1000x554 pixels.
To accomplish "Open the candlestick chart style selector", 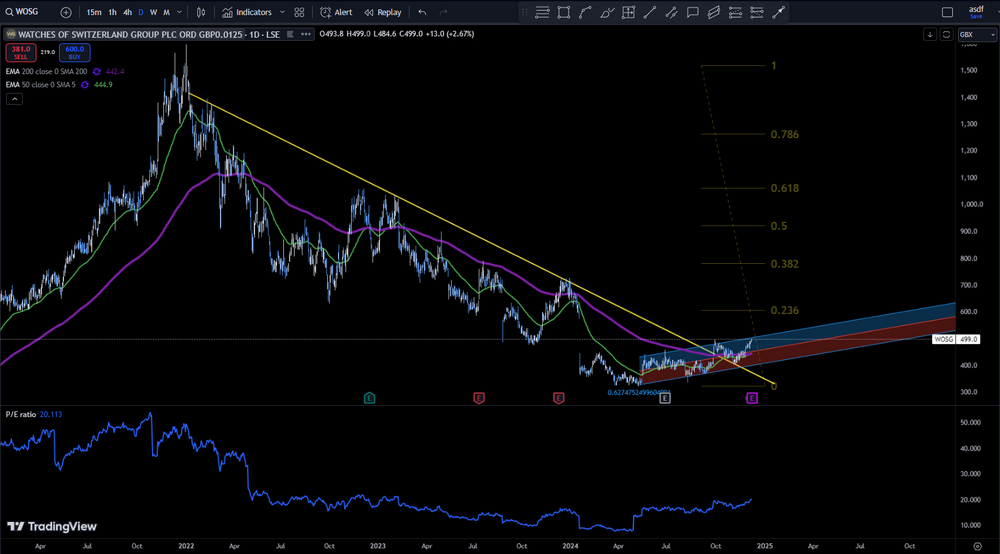I will 201,12.
